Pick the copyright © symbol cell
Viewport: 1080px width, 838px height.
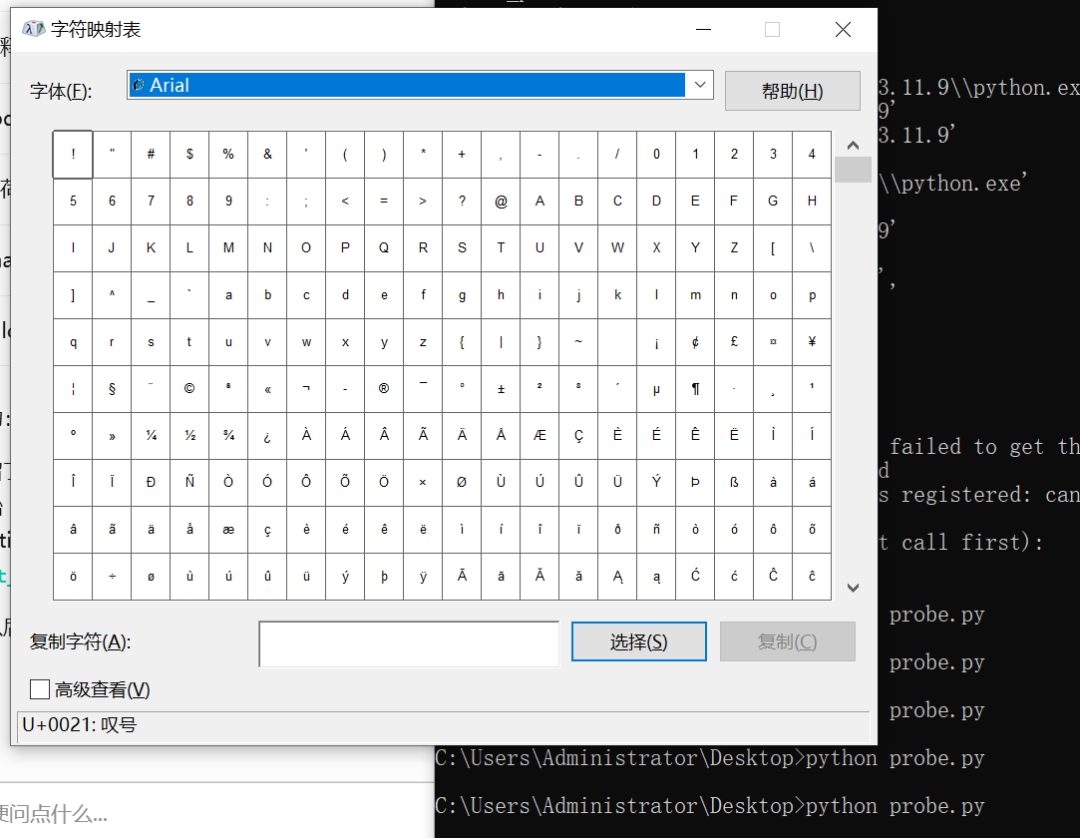[x=189, y=388]
